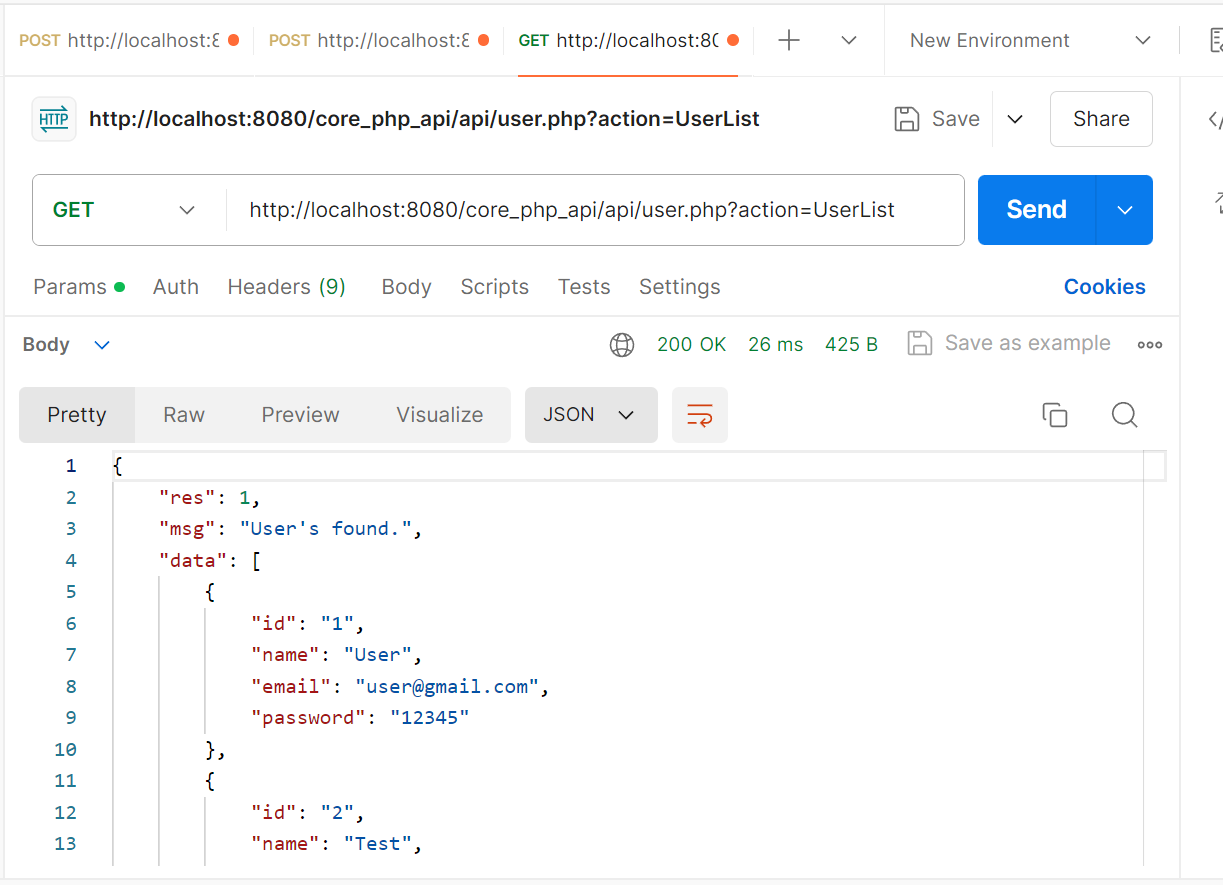Click Save as example text
Viewport: 1223px width, 885px height.
(x=1028, y=343)
